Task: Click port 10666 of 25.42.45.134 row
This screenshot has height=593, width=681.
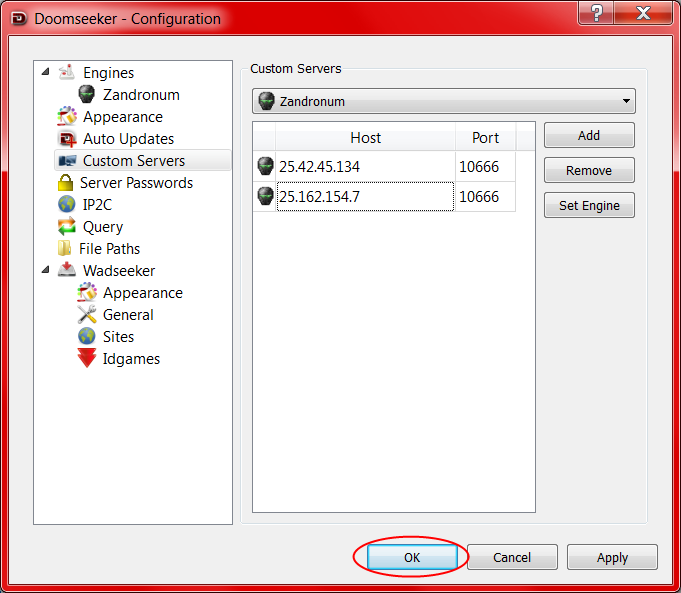Action: tap(485, 166)
